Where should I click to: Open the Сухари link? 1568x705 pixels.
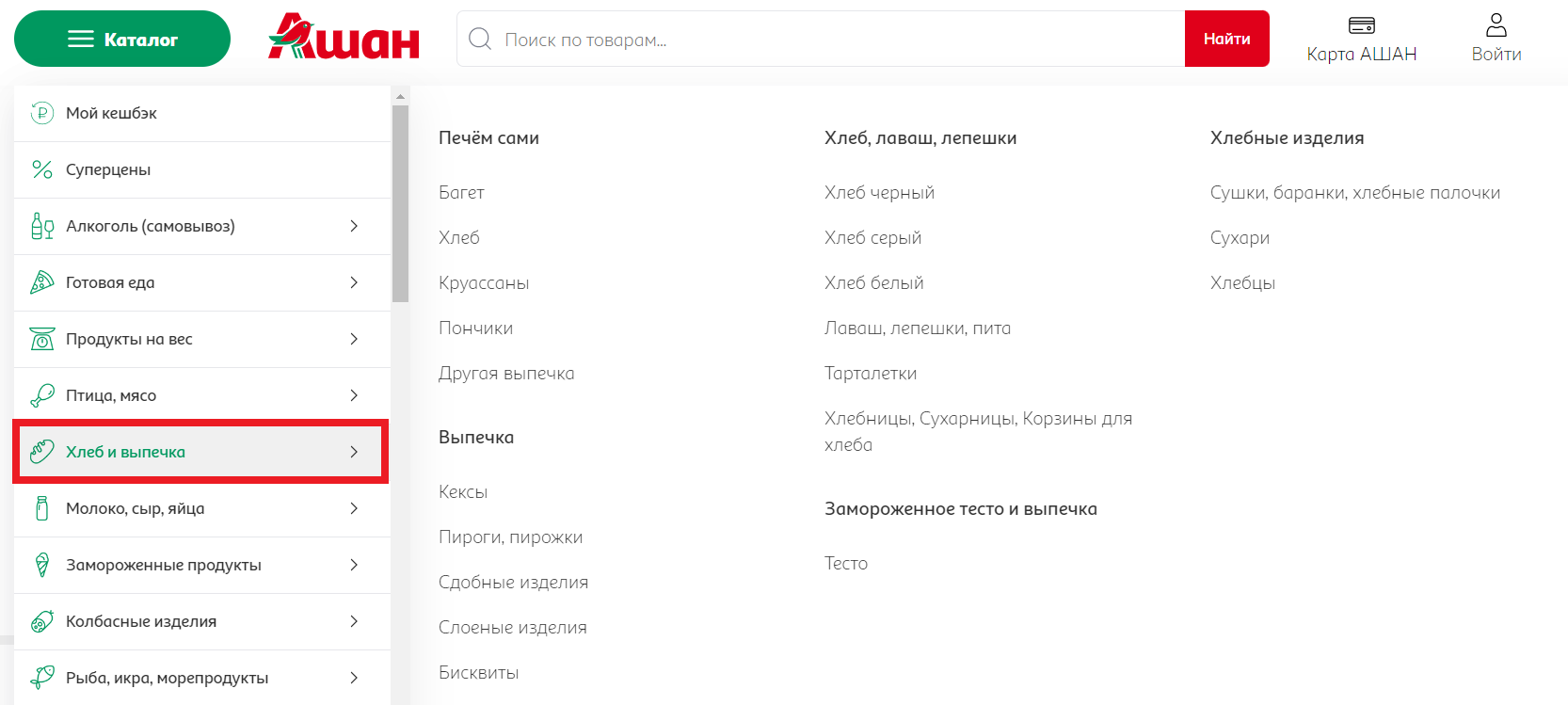click(1240, 237)
